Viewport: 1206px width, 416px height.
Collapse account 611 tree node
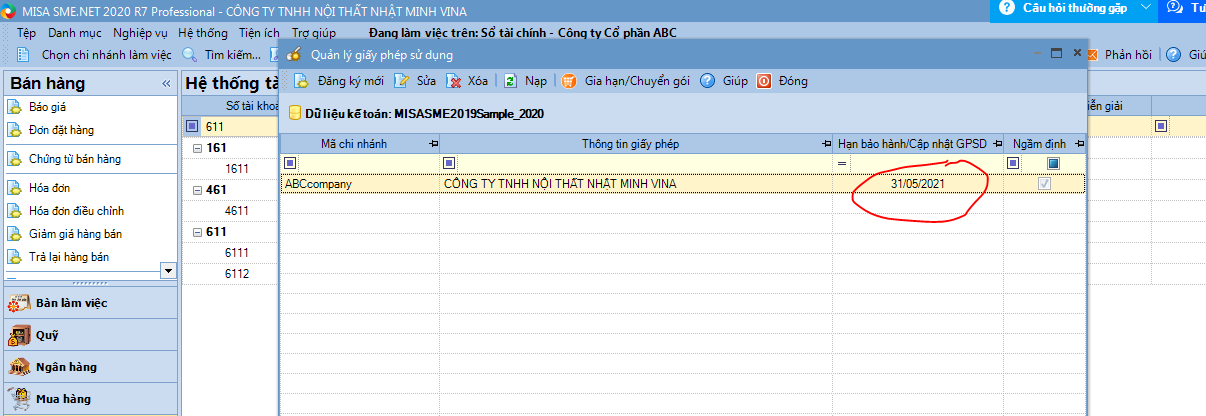tap(197, 231)
